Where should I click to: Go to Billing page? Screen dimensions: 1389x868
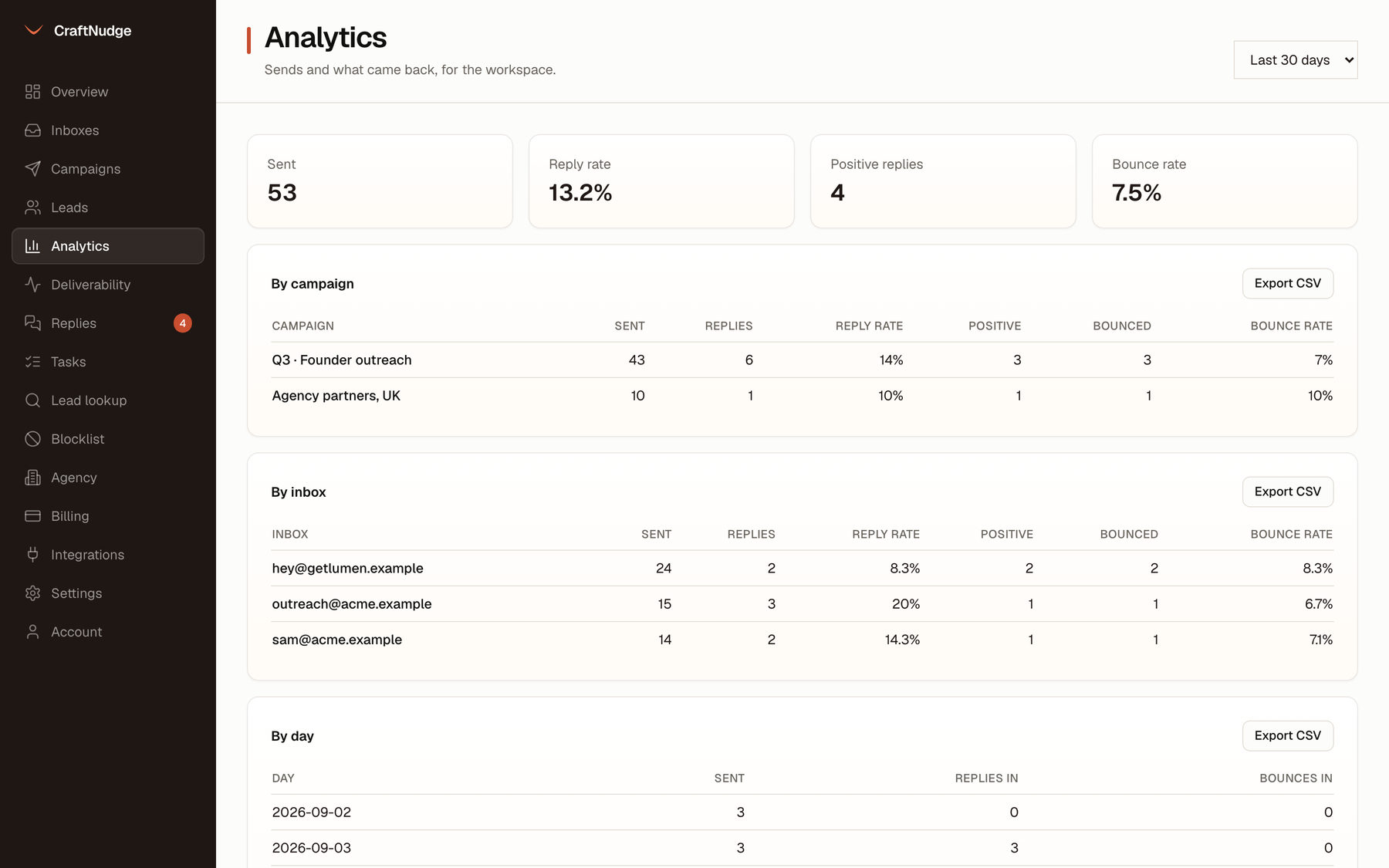108,516
